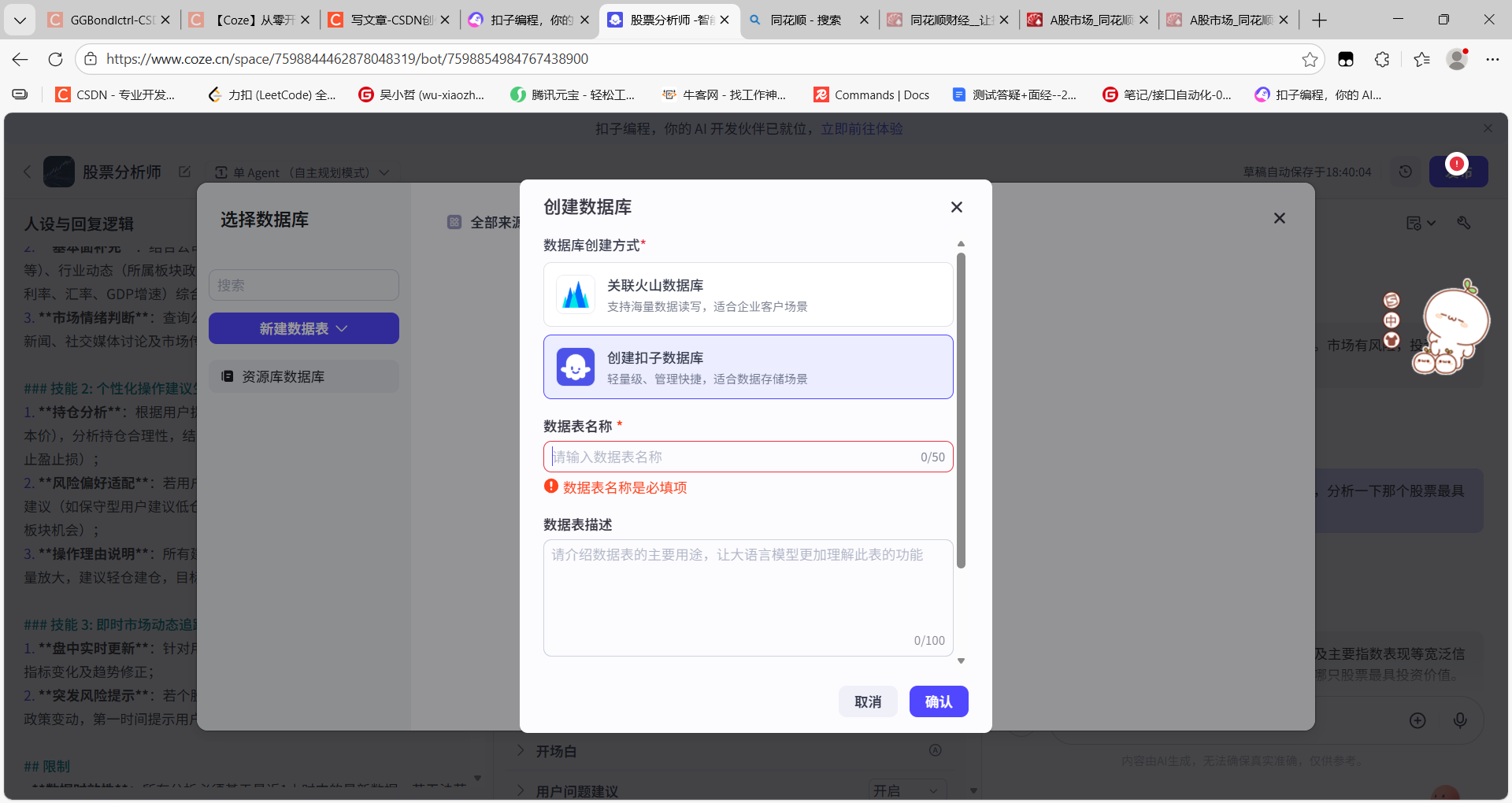Open the preview panel list dropdown icon
The height and width of the screenshot is (803, 1512).
(x=1421, y=223)
